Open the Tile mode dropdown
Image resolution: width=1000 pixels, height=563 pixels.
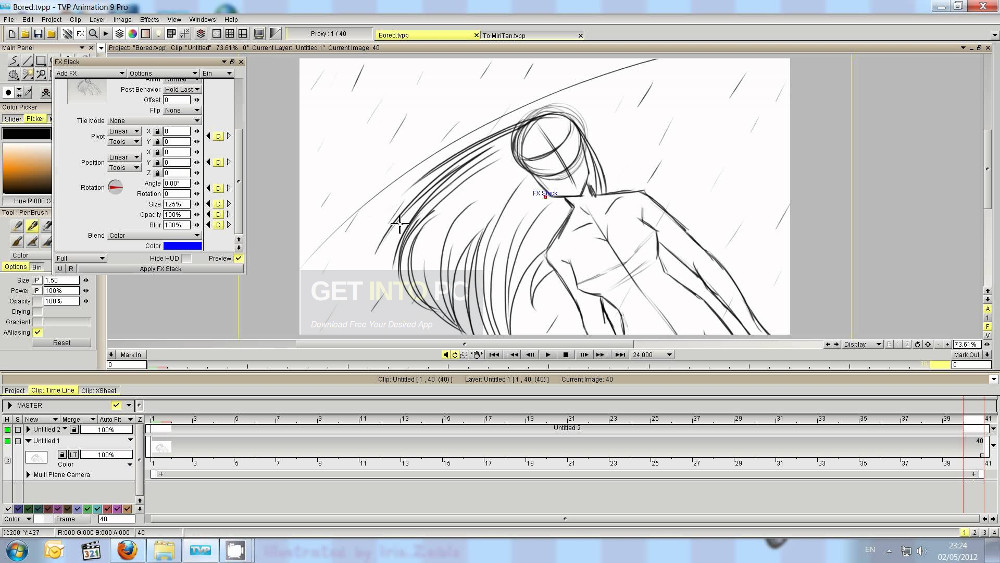click(x=154, y=121)
